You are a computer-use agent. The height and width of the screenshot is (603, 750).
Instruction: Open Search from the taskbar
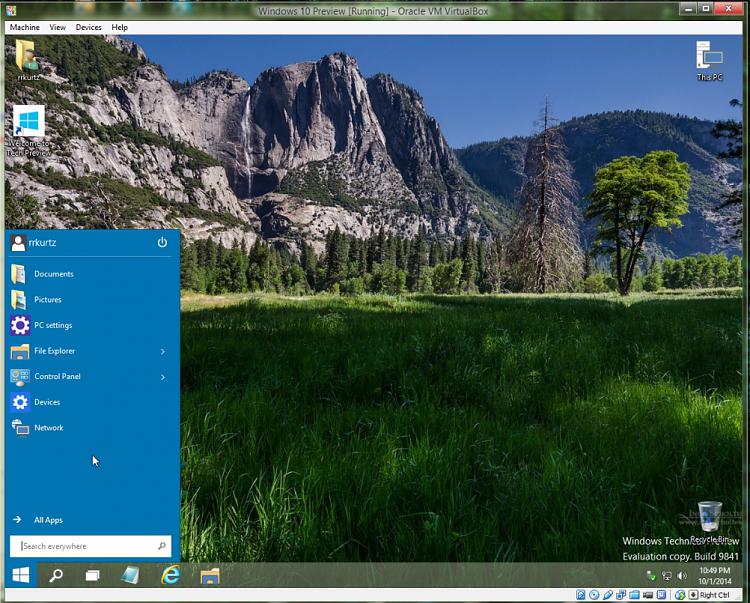point(56,575)
